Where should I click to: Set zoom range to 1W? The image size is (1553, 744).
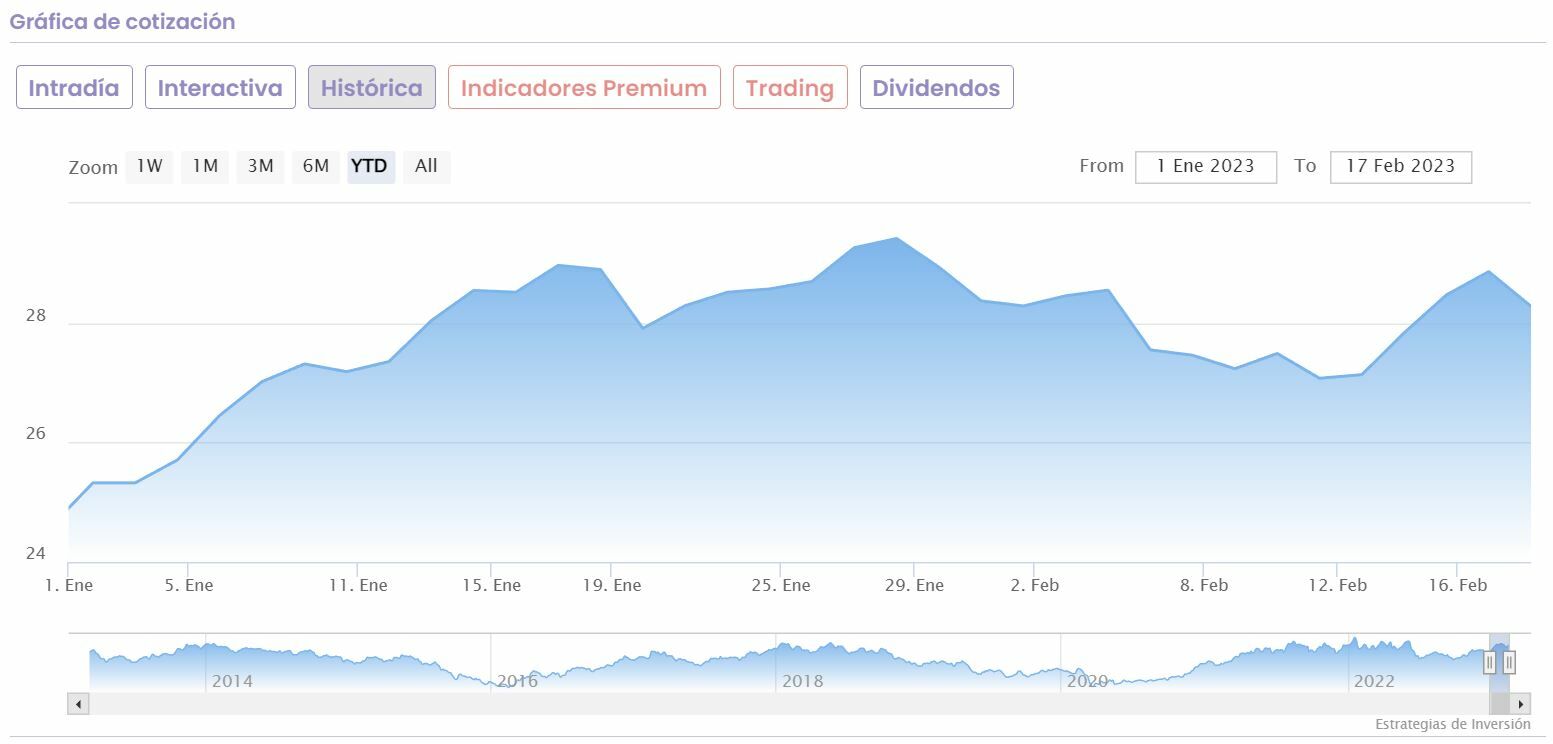149,166
